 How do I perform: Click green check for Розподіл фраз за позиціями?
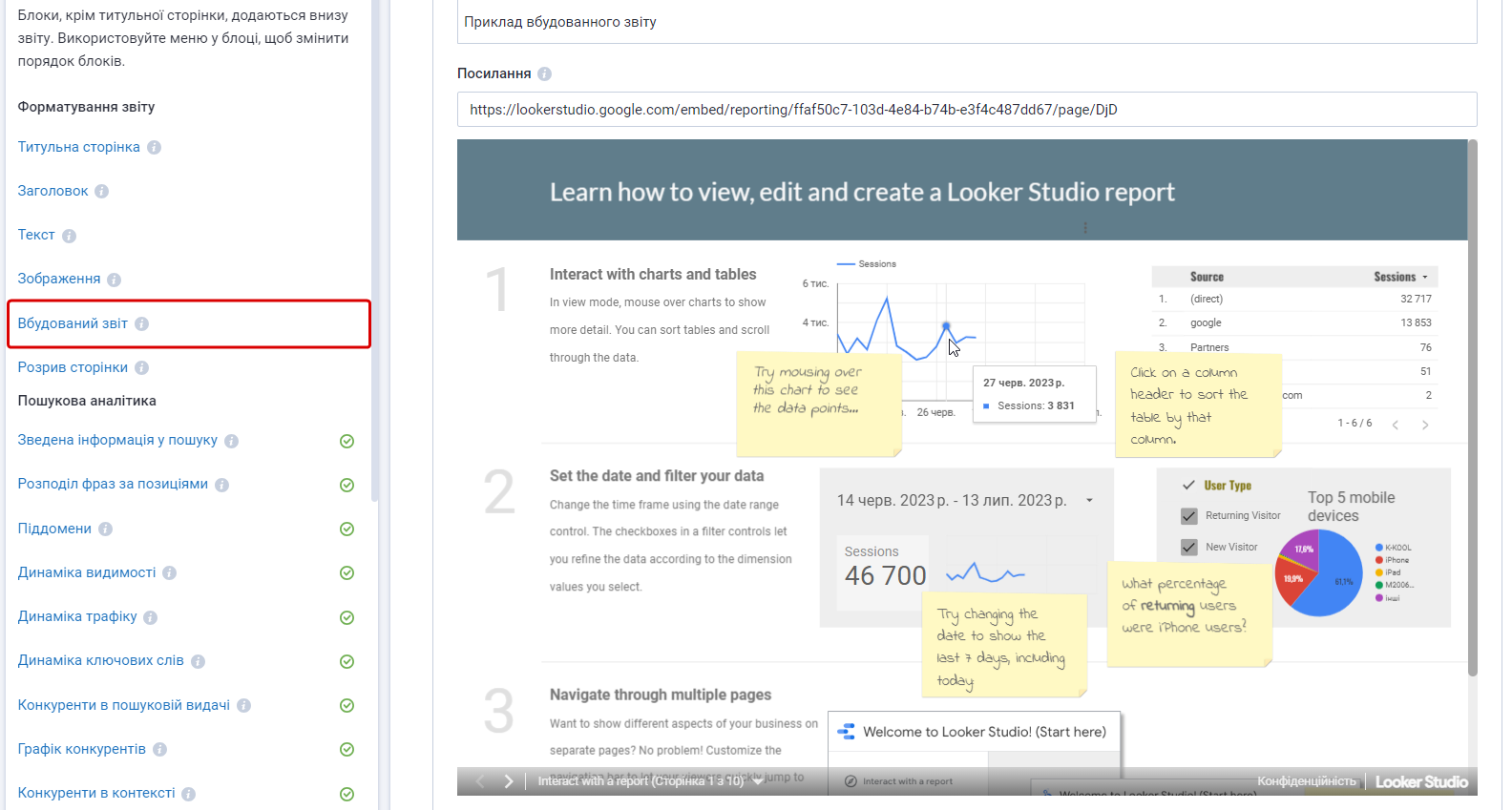pyautogui.click(x=347, y=485)
